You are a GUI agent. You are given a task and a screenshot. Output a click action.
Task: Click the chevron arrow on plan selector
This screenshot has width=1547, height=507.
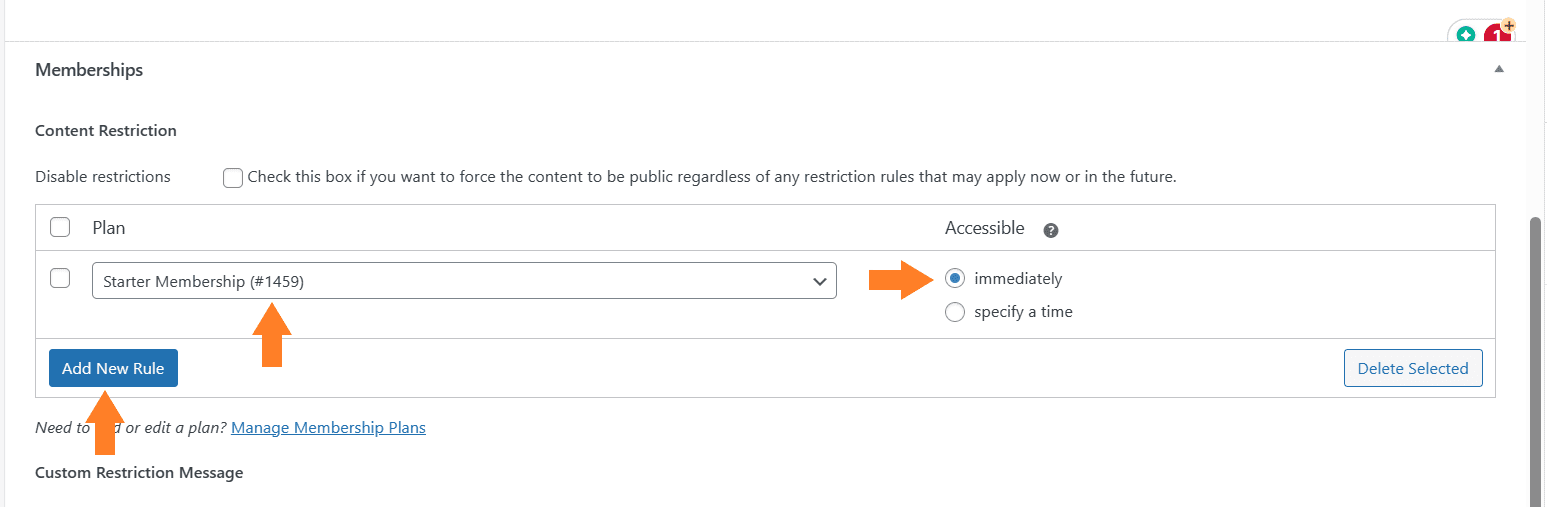[821, 282]
